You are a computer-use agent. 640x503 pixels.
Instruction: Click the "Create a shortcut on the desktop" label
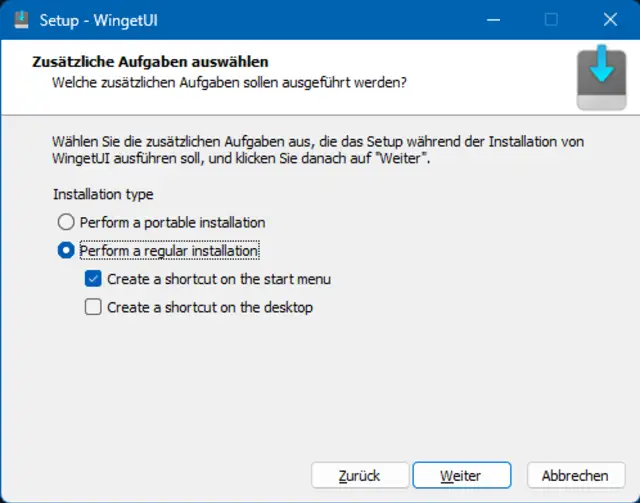point(210,307)
